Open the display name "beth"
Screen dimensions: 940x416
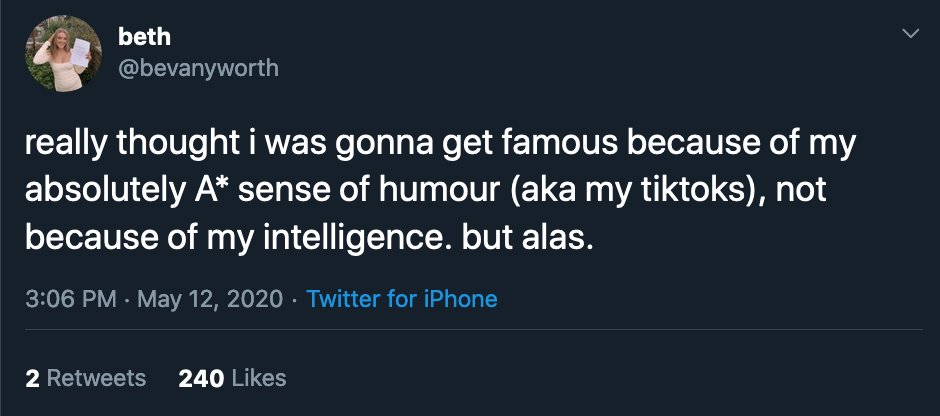point(144,37)
